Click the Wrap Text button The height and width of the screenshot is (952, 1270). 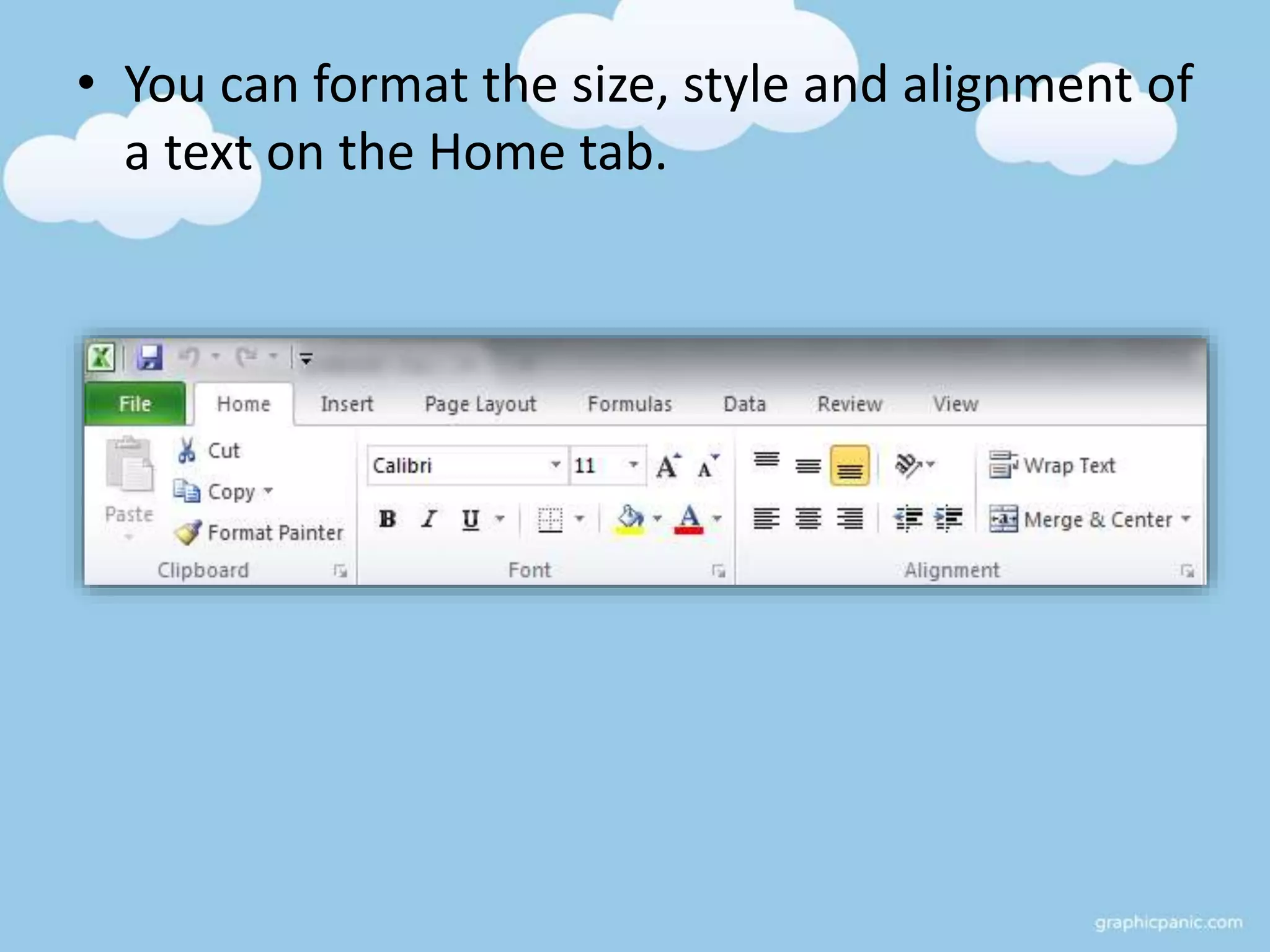pos(1052,465)
